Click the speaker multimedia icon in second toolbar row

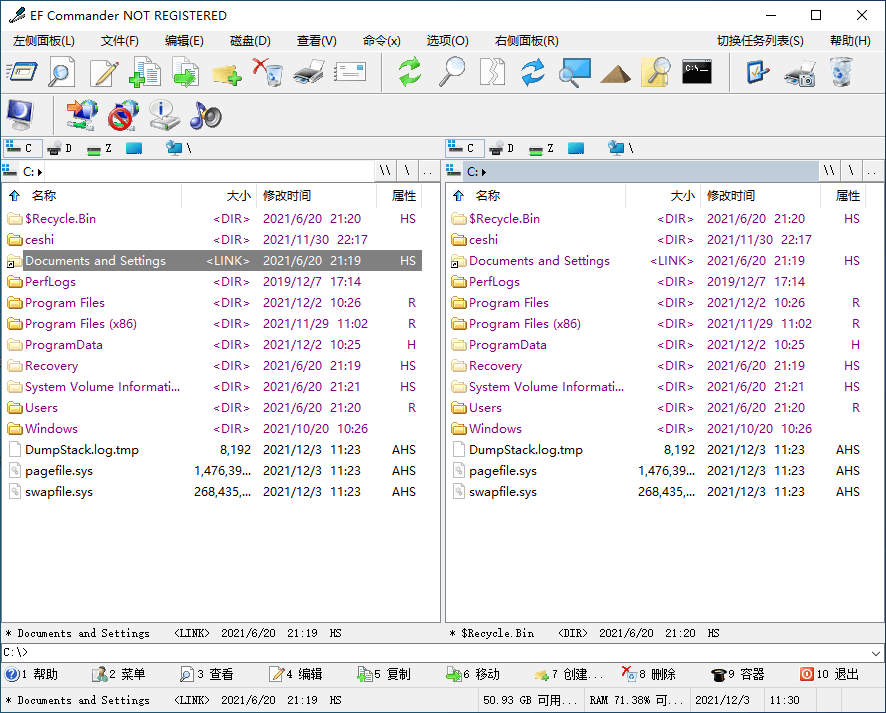tap(204, 113)
